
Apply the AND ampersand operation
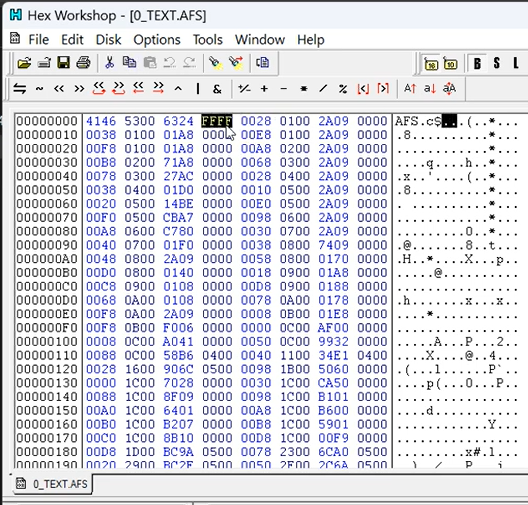pos(217,89)
